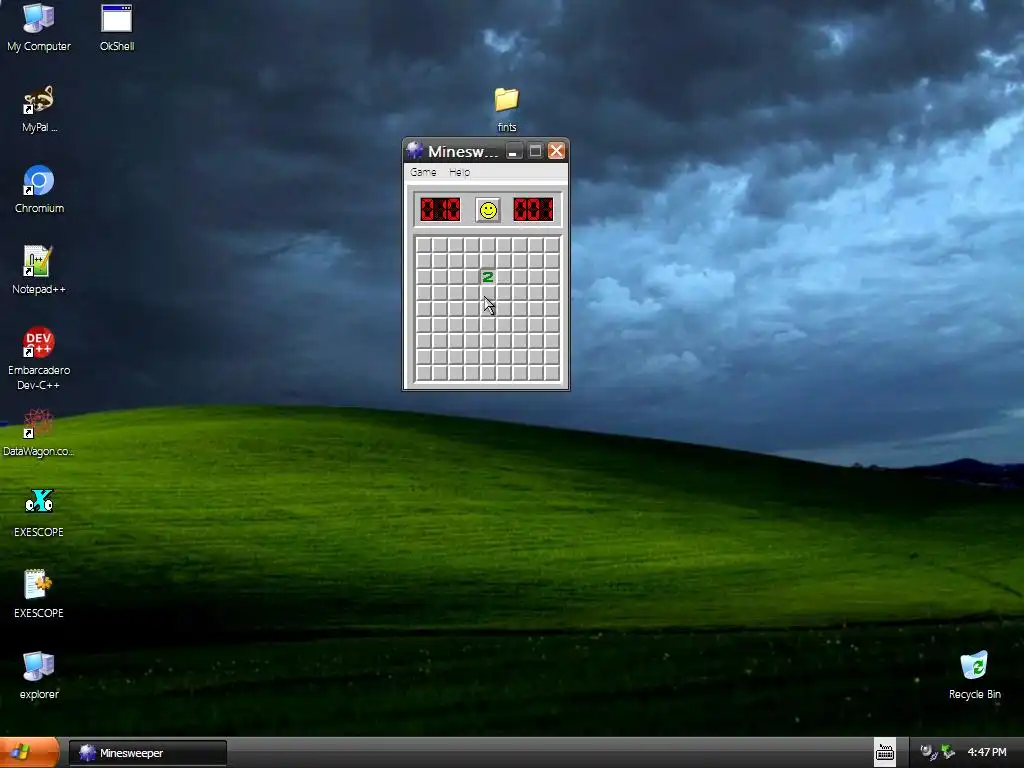
Task: Click the taskbar clock showing 4:47 PM
Action: pos(987,752)
